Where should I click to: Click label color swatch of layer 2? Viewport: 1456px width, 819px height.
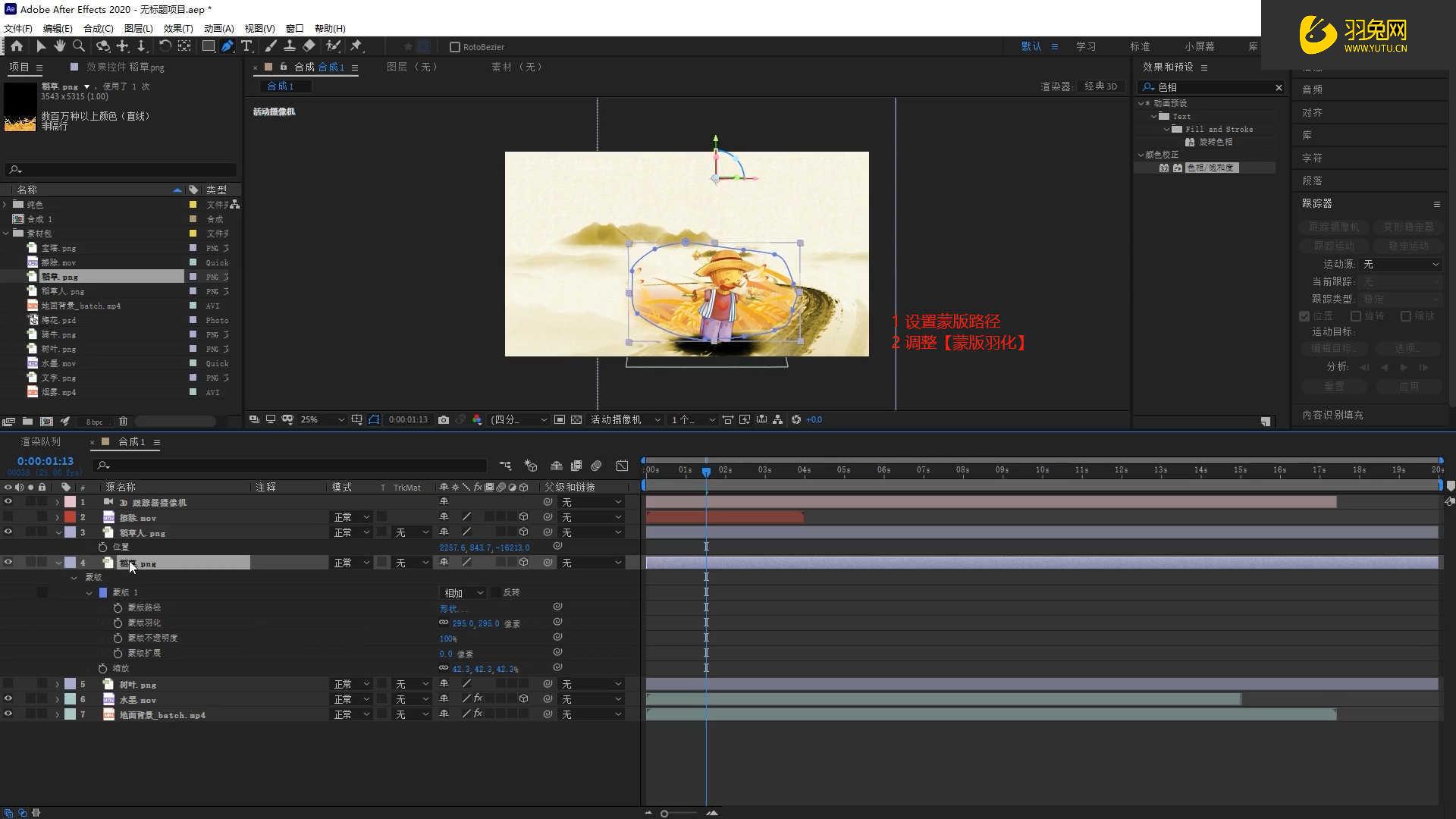70,517
